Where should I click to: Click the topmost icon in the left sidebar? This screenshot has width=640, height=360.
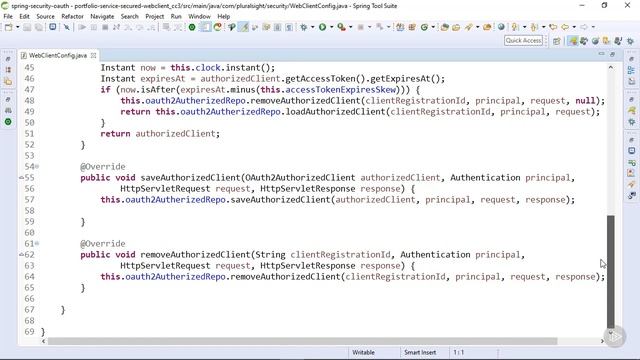[x=8, y=59]
